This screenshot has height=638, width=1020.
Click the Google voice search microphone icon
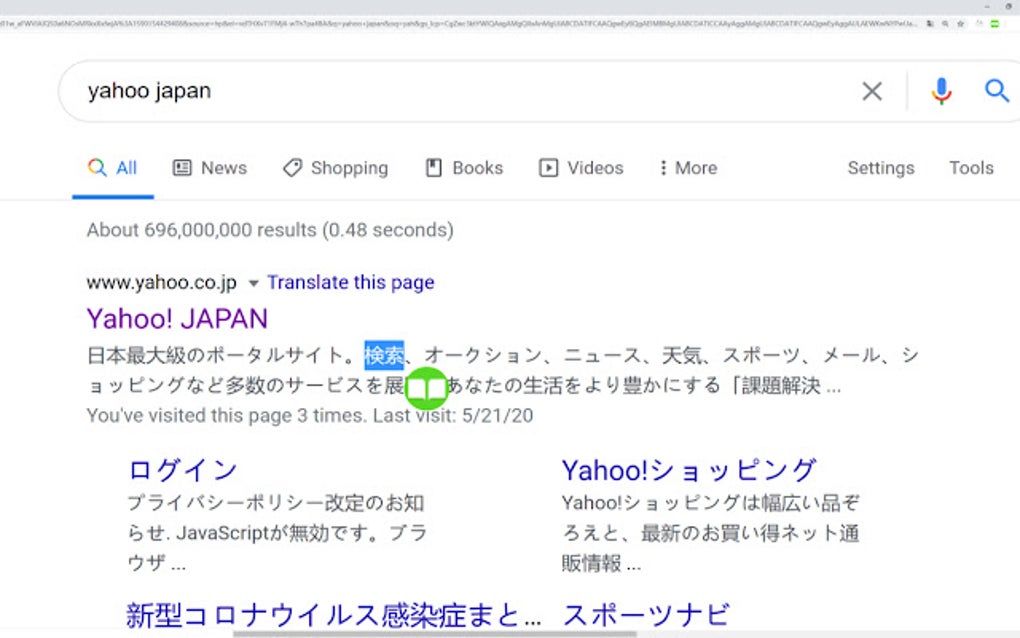pos(940,90)
